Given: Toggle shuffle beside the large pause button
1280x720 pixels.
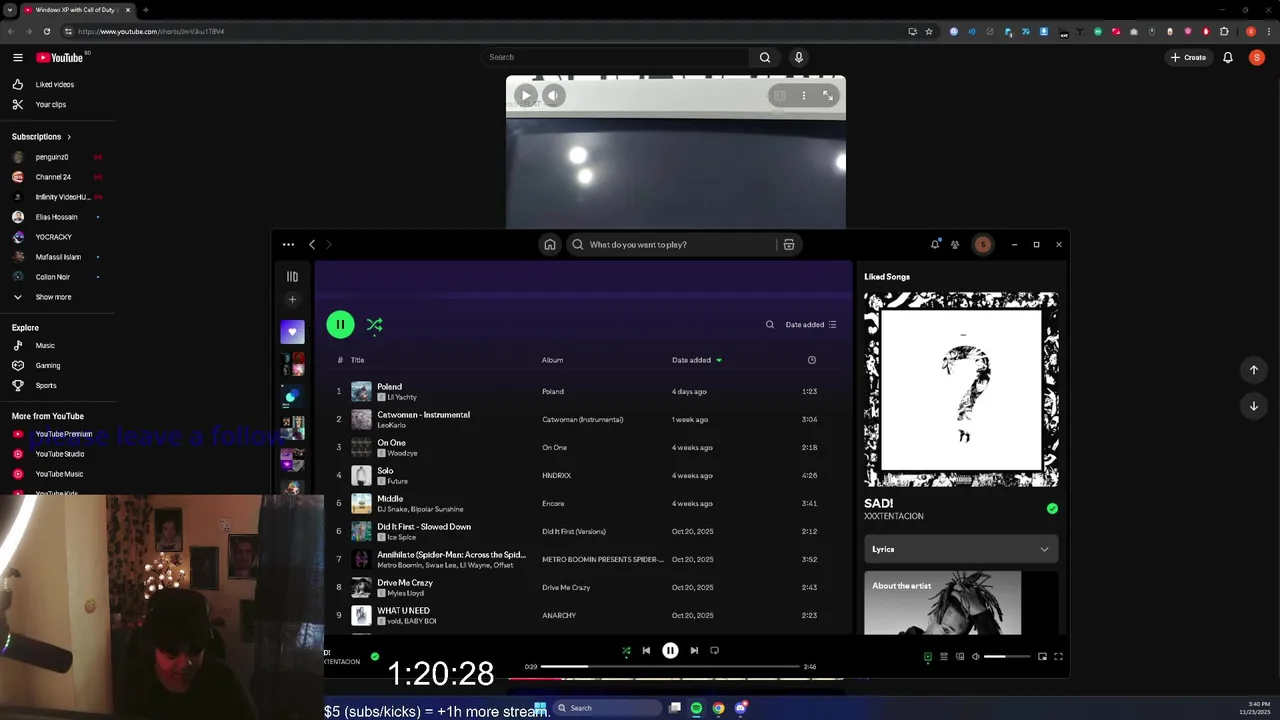Looking at the screenshot, I should pos(374,324).
